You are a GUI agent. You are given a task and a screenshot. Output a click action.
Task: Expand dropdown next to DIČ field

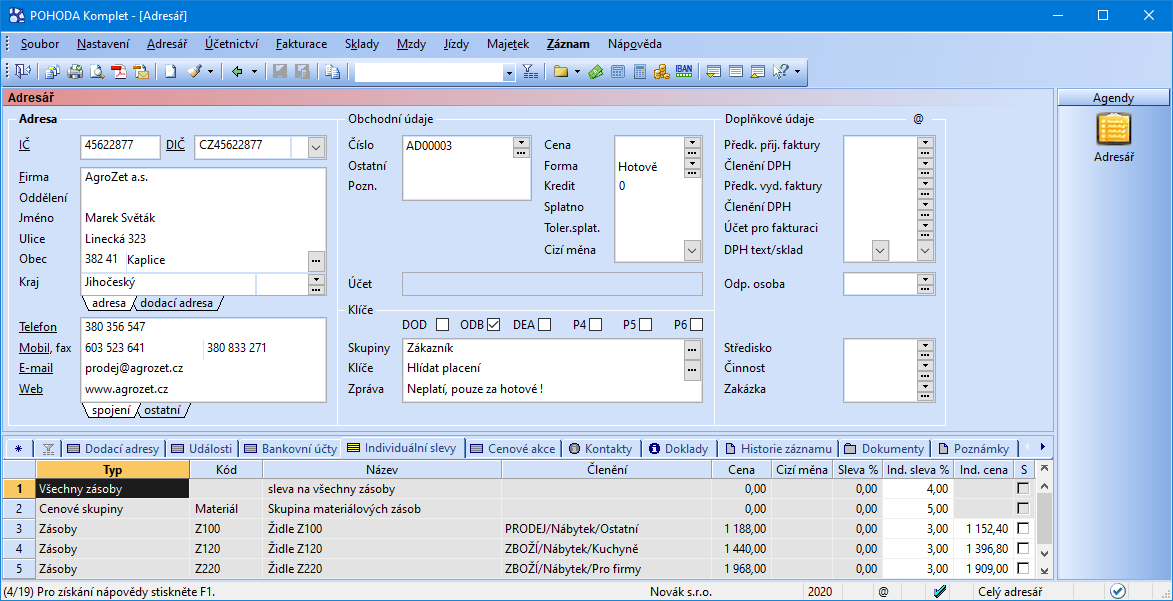pyautogui.click(x=318, y=148)
